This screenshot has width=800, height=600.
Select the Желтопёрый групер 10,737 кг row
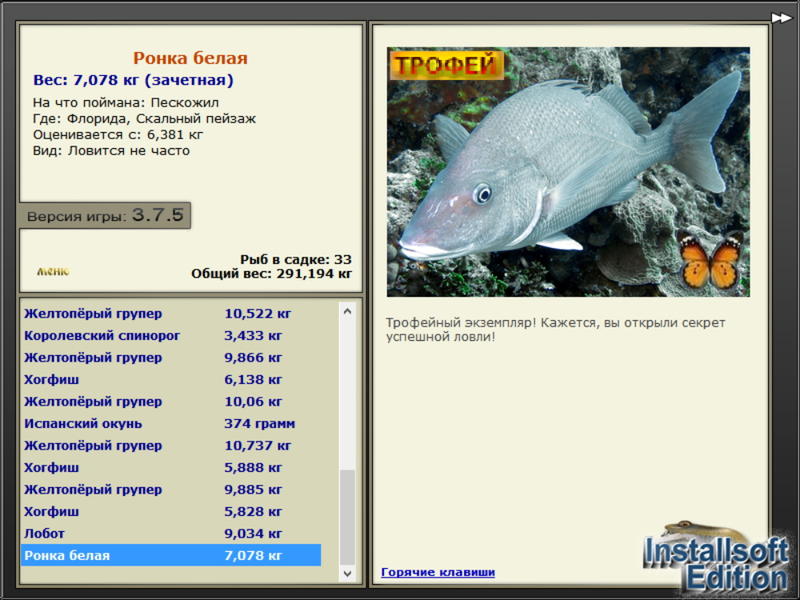click(171, 445)
